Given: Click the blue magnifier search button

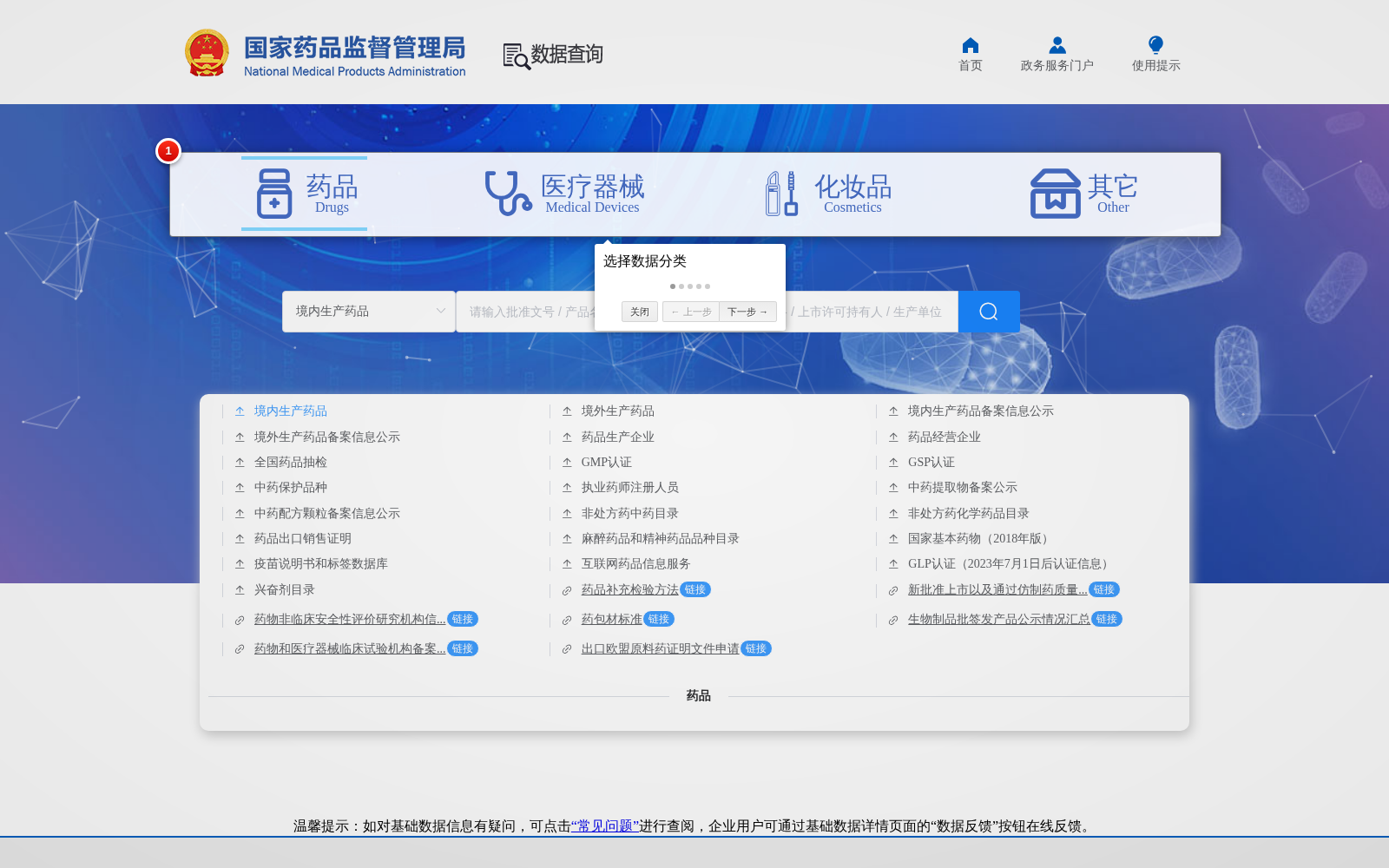Looking at the screenshot, I should tap(989, 312).
